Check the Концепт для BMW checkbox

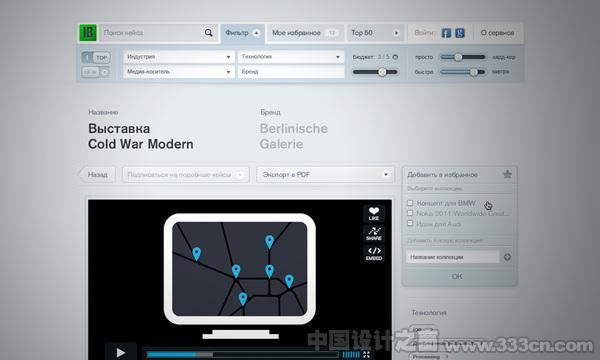[410, 203]
